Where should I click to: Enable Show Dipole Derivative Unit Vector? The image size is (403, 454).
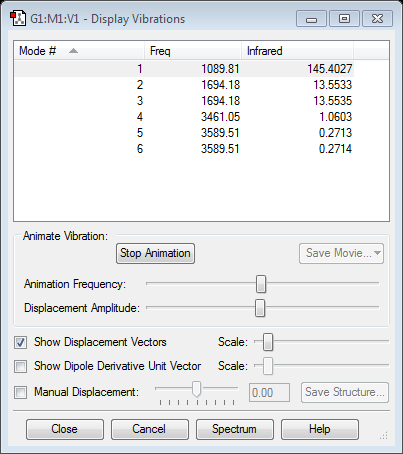pos(20,366)
